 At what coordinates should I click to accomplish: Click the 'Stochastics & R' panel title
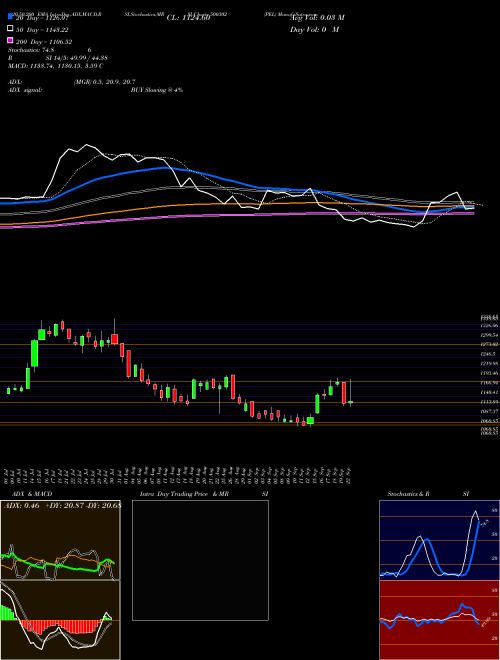coord(408,494)
